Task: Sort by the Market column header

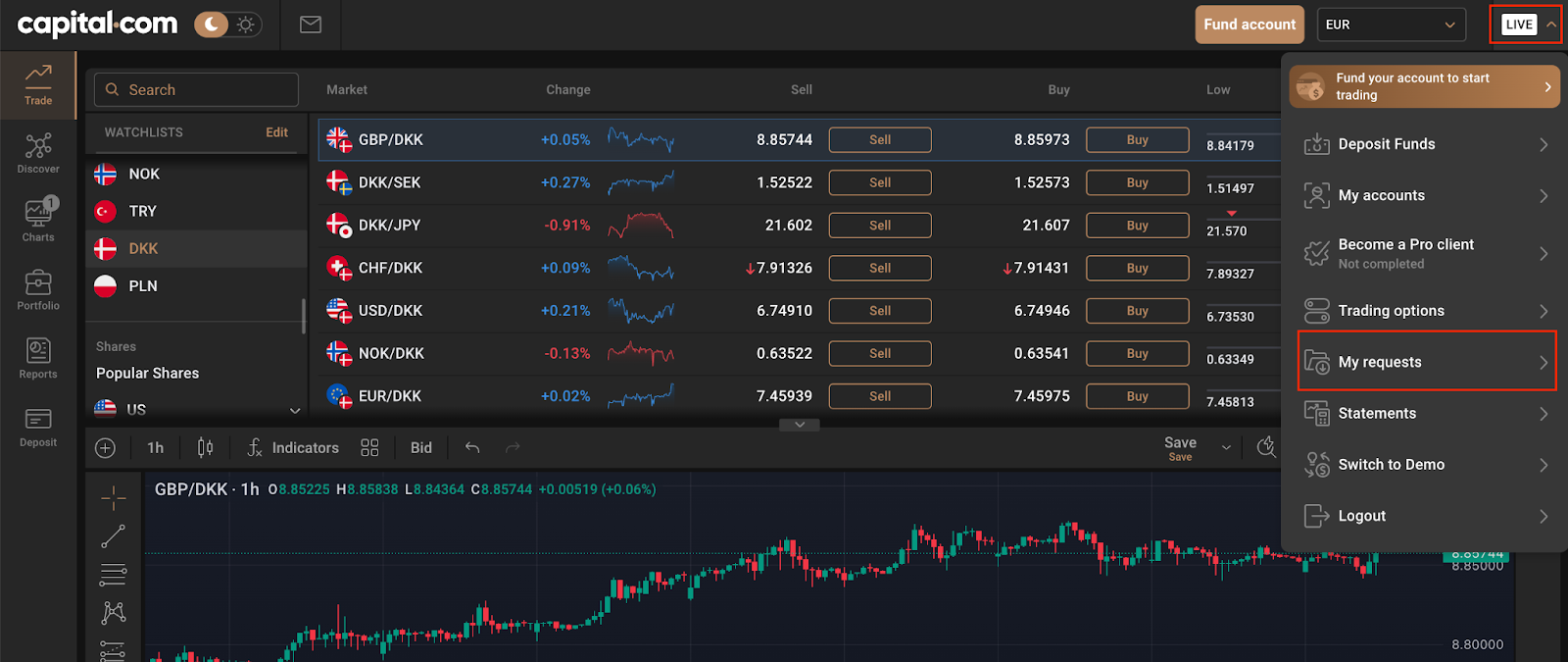Action: [347, 89]
